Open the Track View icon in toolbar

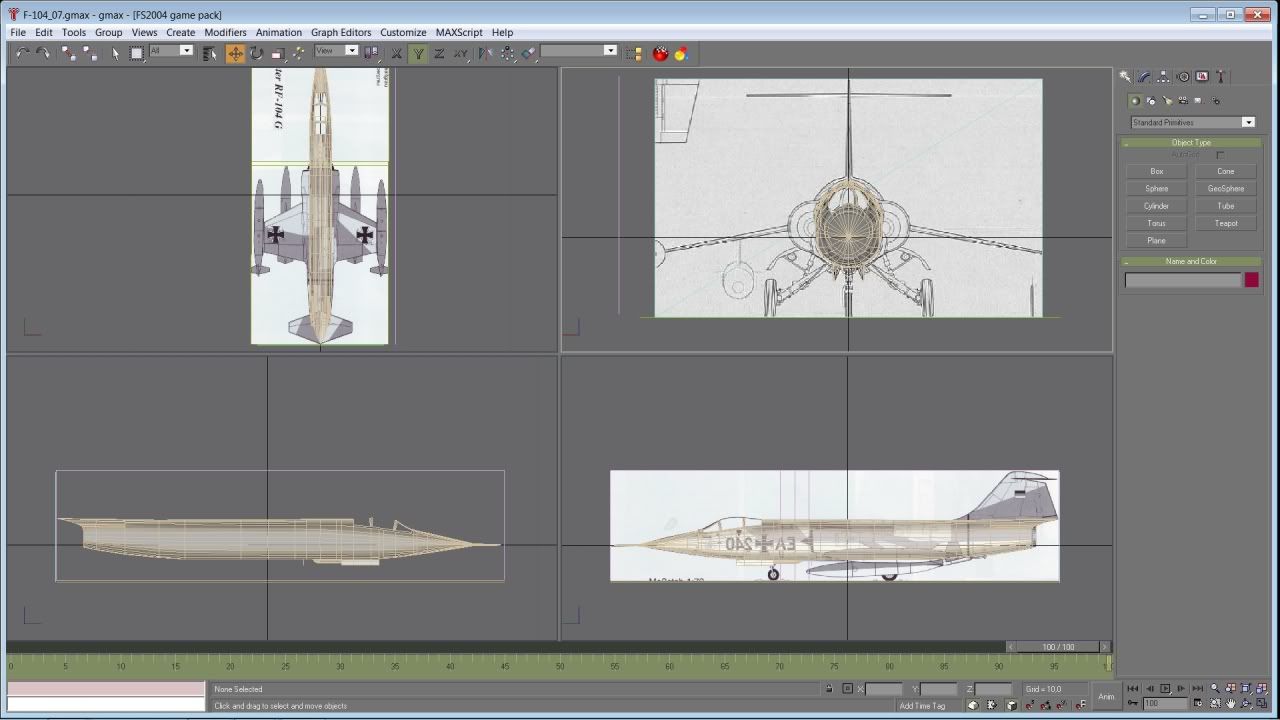point(633,53)
